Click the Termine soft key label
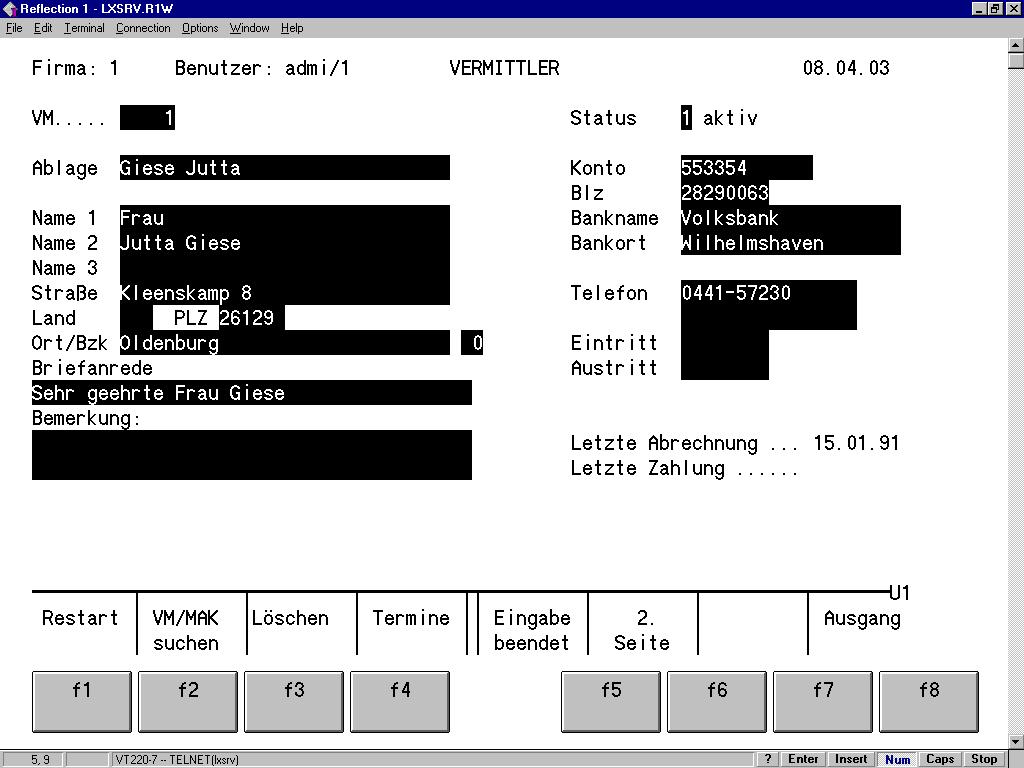1024x768 pixels. (411, 618)
